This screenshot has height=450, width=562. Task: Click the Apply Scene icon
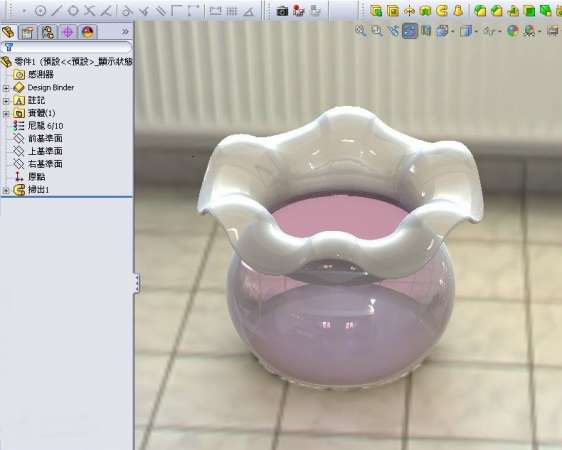[x=529, y=31]
